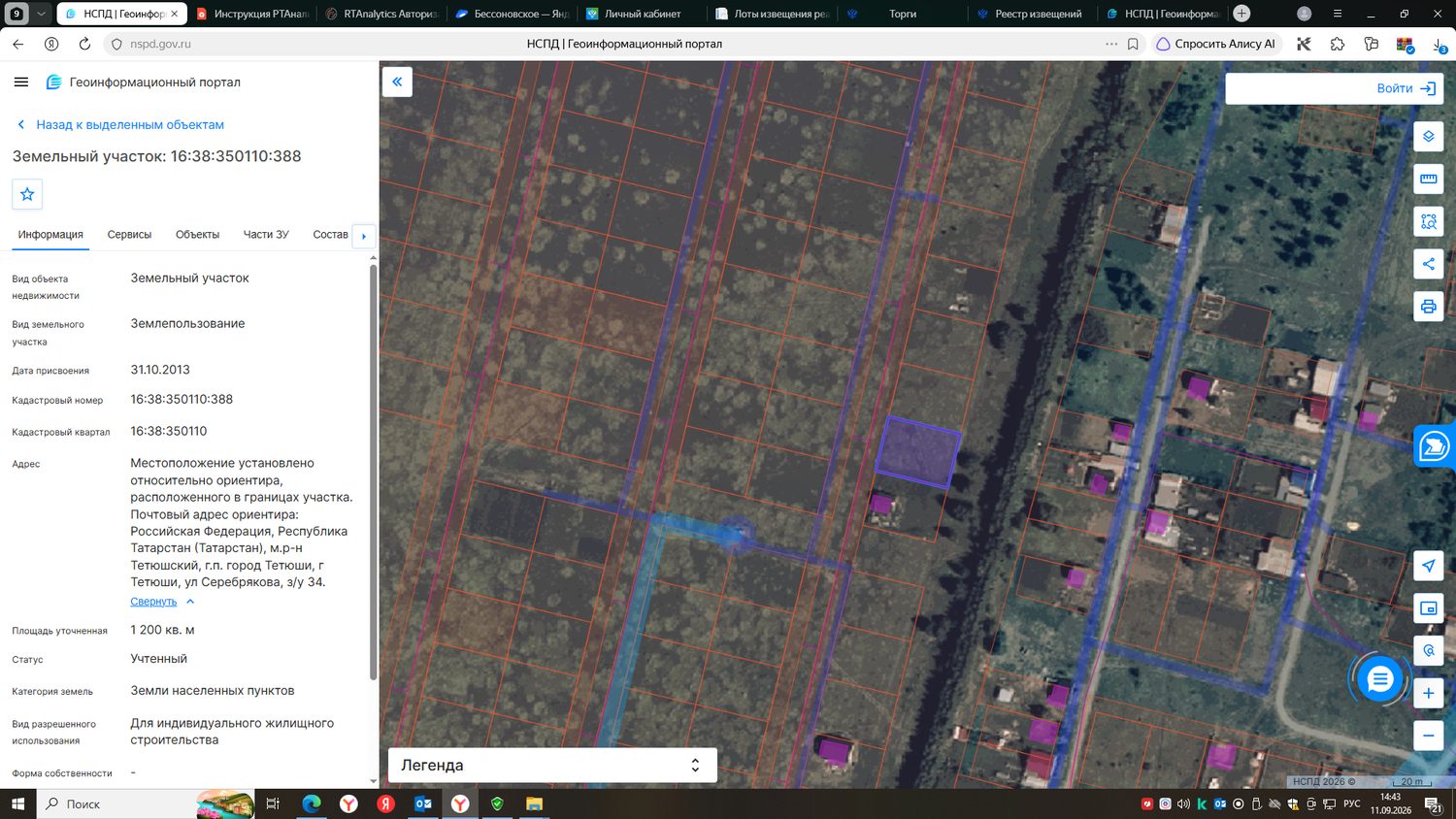Image resolution: width=1456 pixels, height=819 pixels.
Task: Add parcel to favorites with star icon
Action: (27, 194)
